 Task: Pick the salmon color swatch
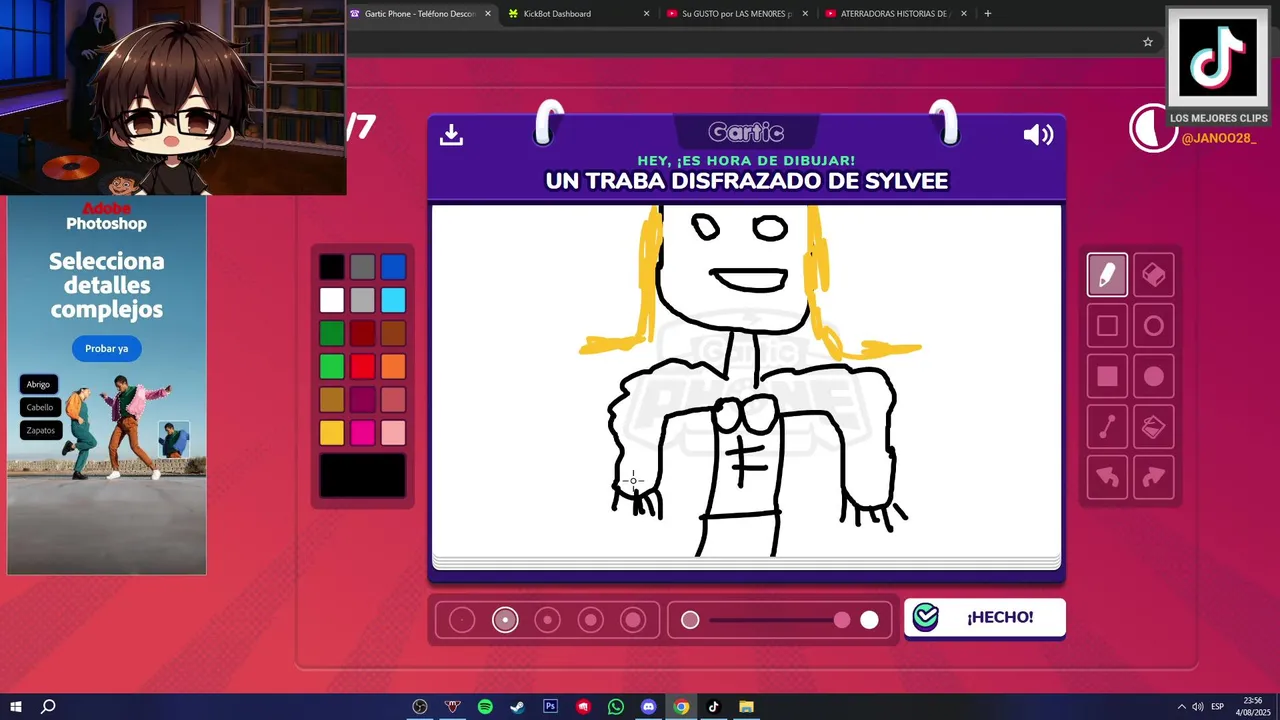point(393,399)
